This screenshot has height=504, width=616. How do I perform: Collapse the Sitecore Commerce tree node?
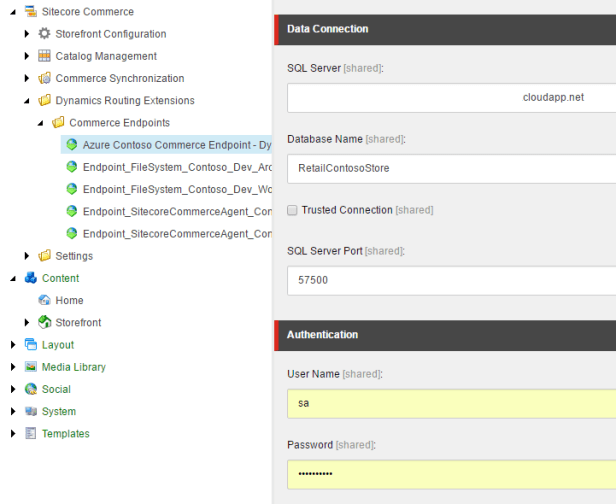click(x=13, y=12)
